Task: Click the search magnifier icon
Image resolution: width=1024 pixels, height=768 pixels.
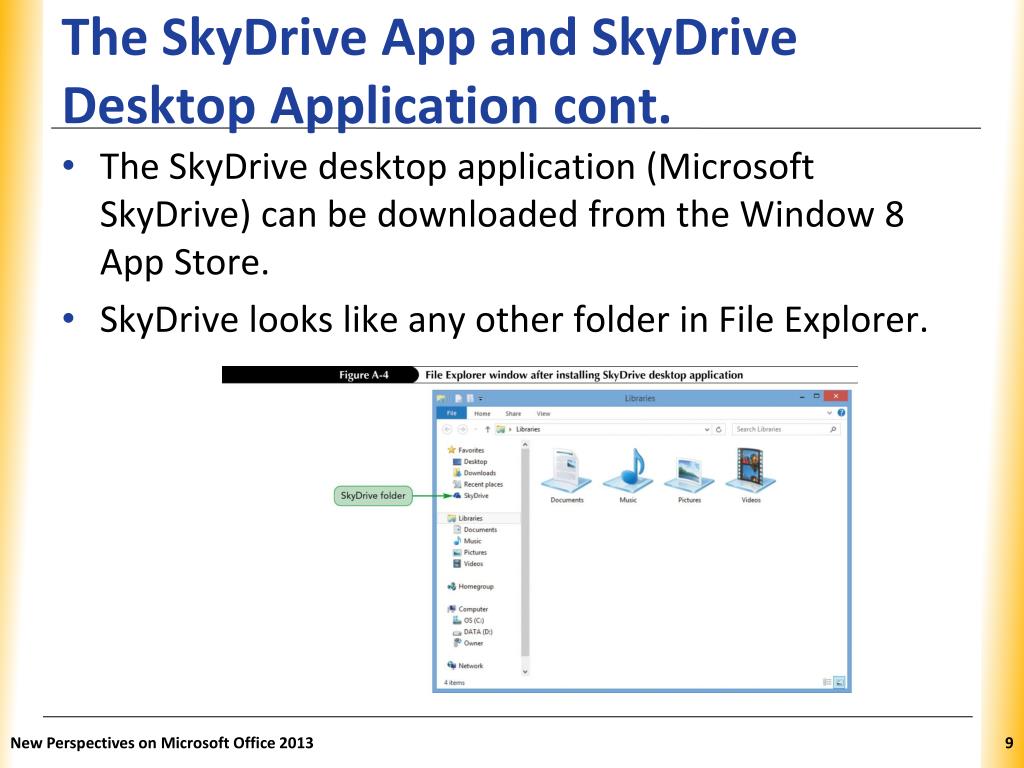Action: 833,429
